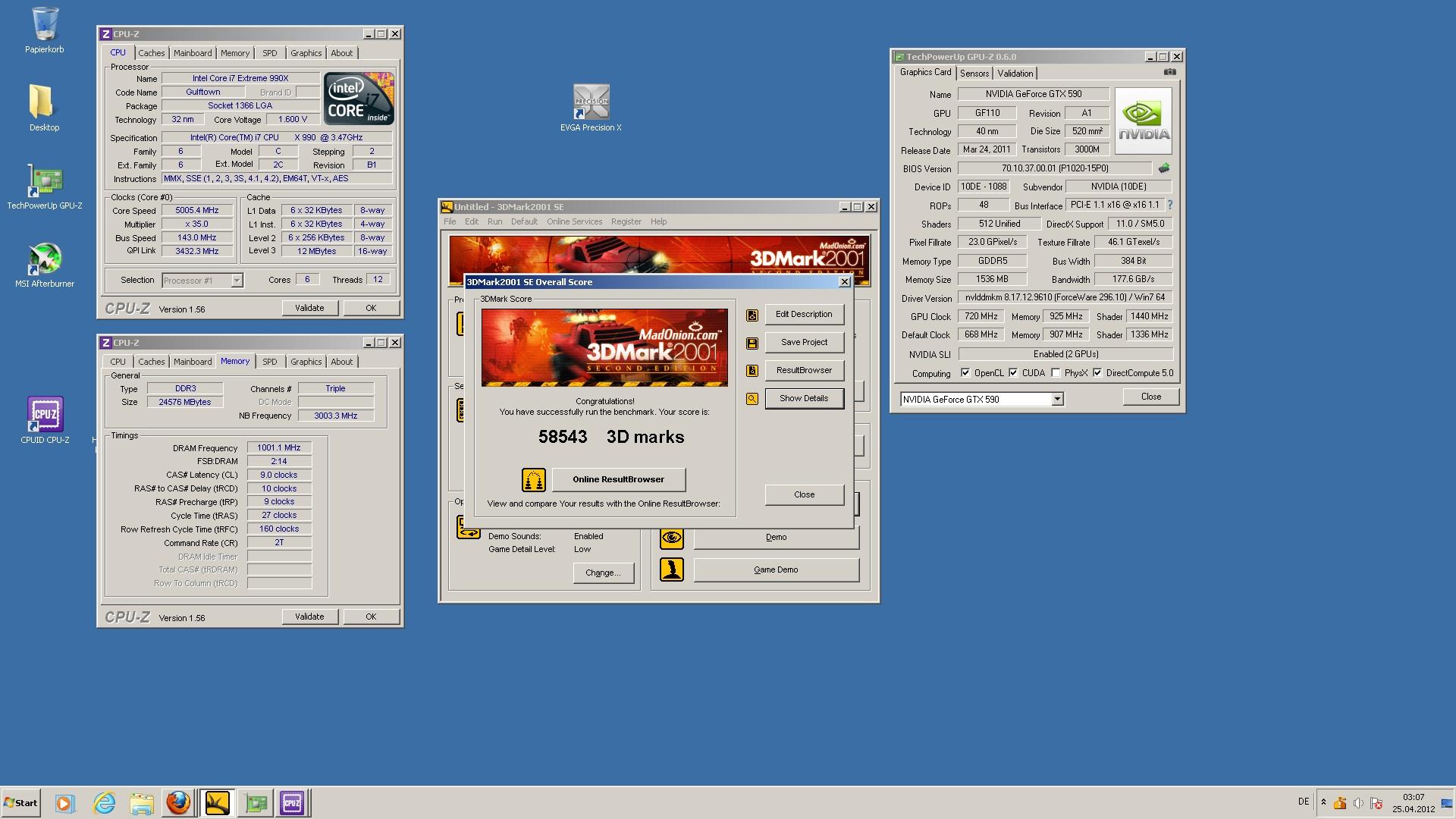The height and width of the screenshot is (819, 1456).
Task: Click the Game Demo button
Action: point(776,570)
